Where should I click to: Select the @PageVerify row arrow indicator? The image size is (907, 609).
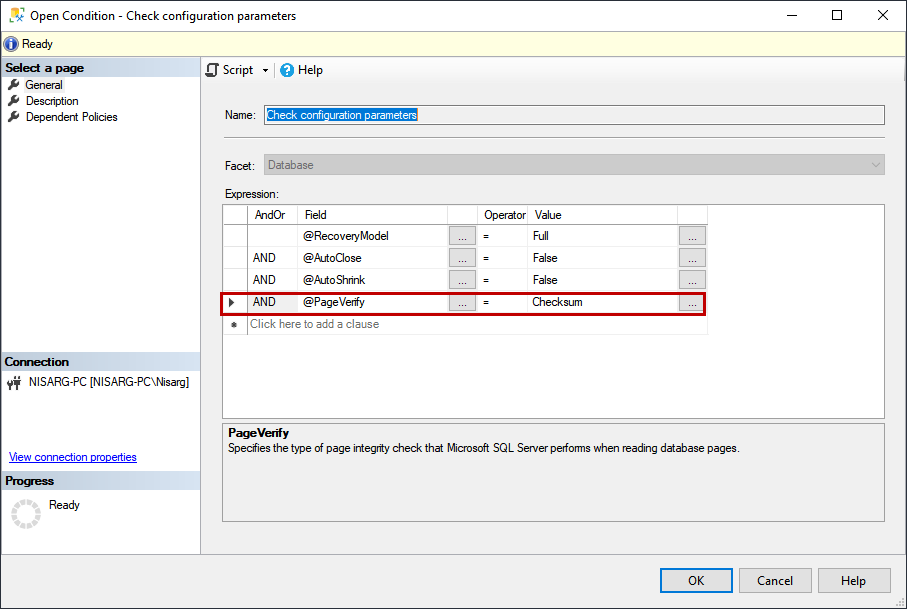(x=233, y=302)
